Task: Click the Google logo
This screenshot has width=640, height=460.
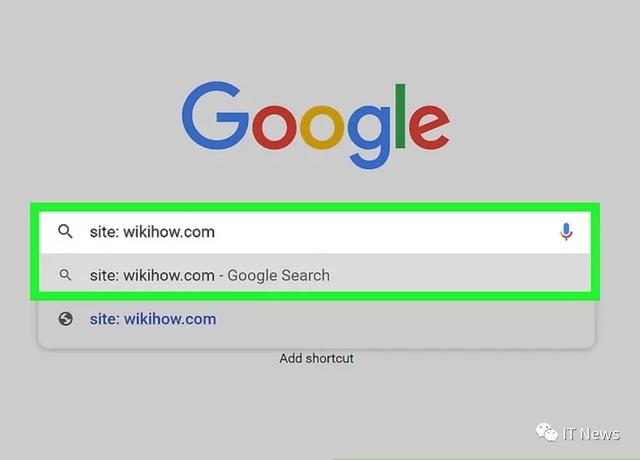Action: (316, 124)
